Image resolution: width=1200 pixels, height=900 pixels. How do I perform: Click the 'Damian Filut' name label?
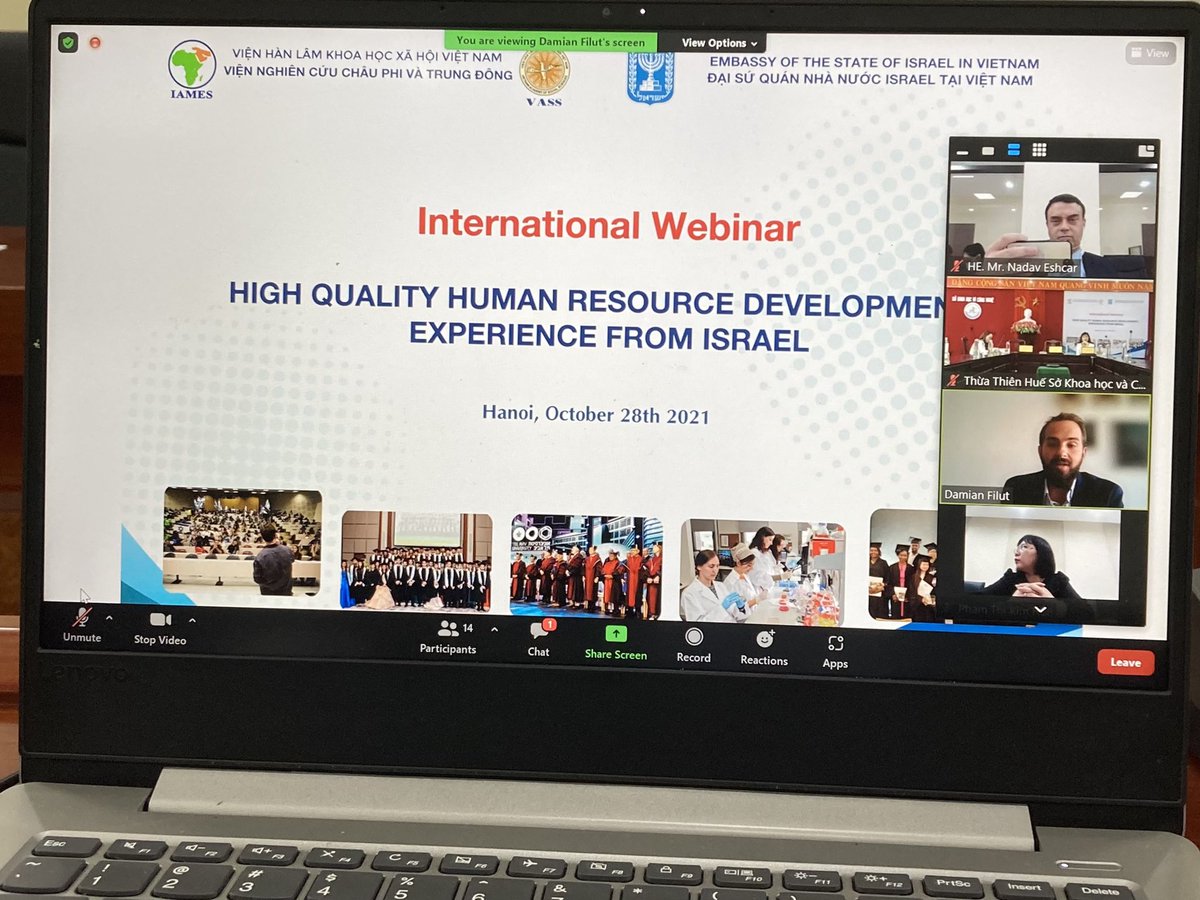[978, 495]
